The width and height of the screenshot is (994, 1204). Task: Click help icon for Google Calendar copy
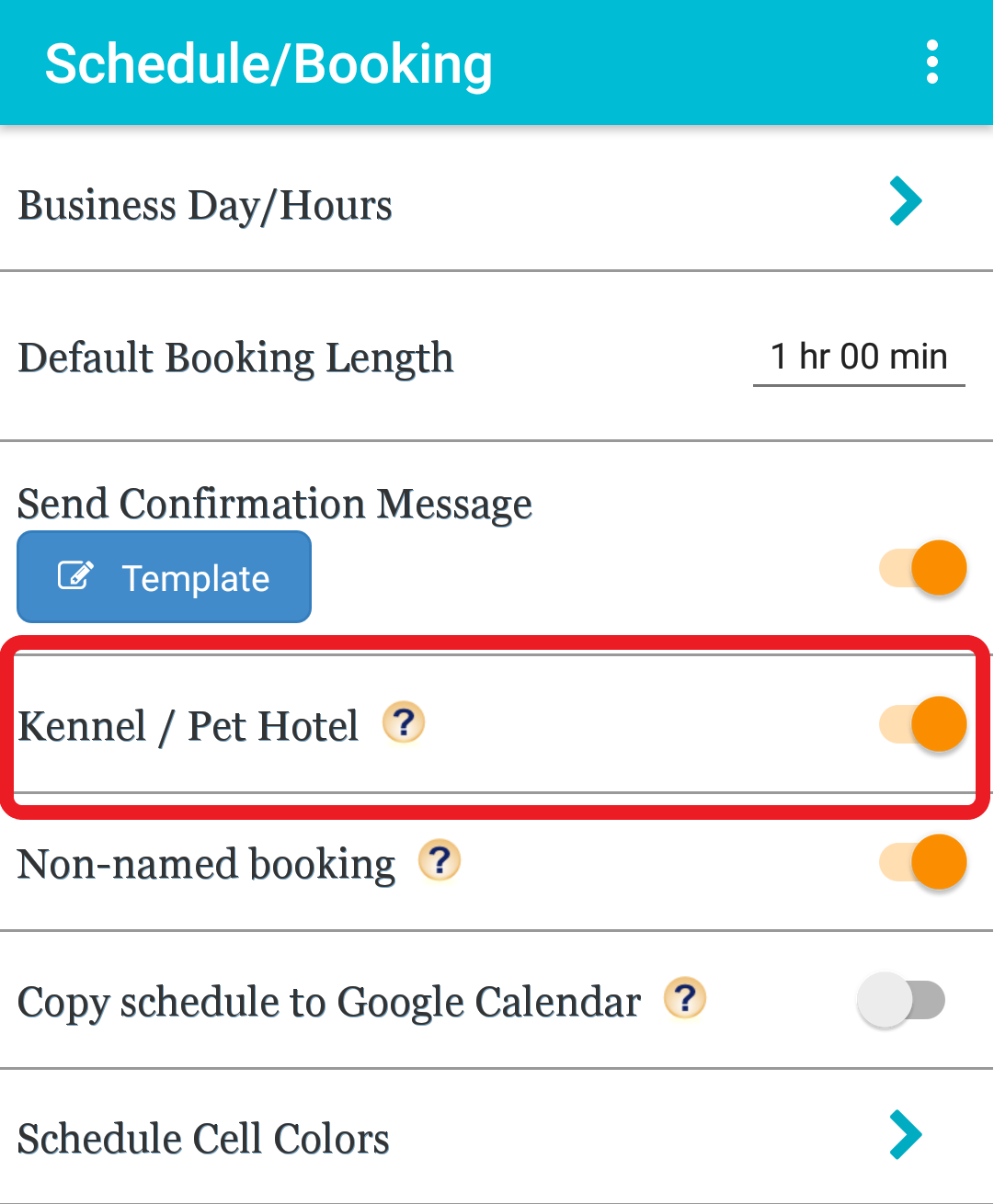point(685,998)
